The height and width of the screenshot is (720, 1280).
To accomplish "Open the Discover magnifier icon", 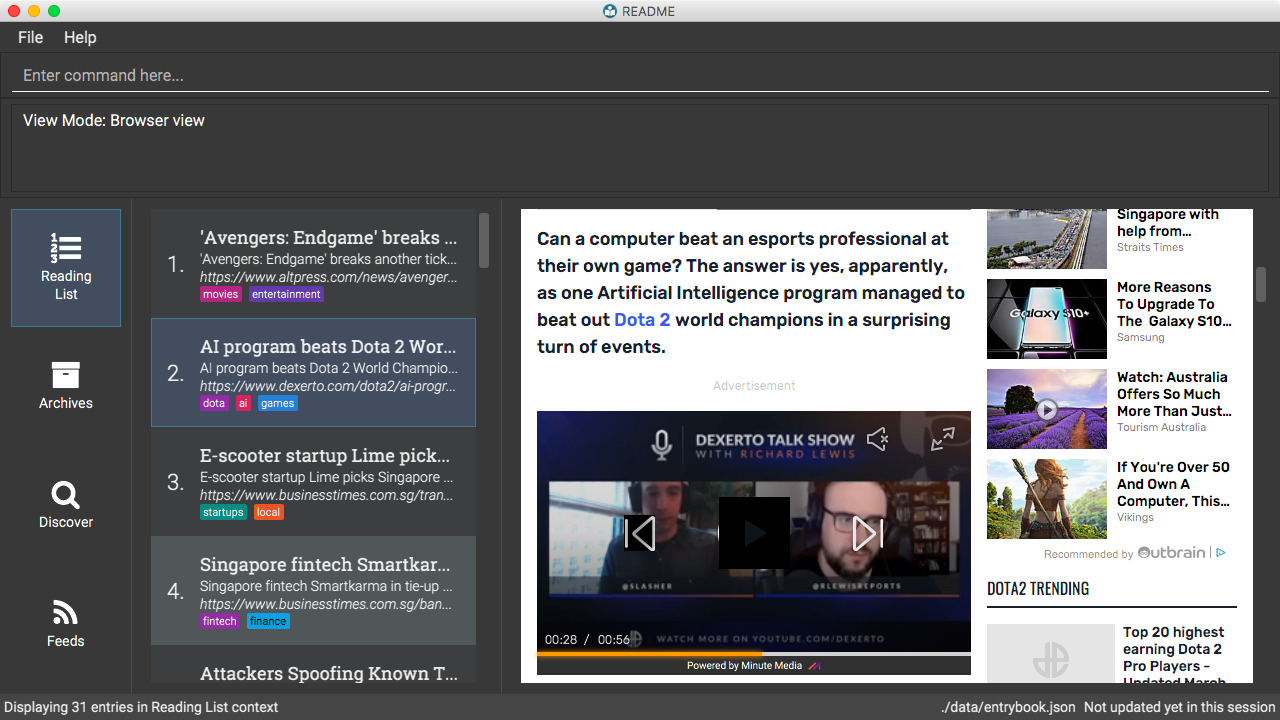I will (x=66, y=495).
